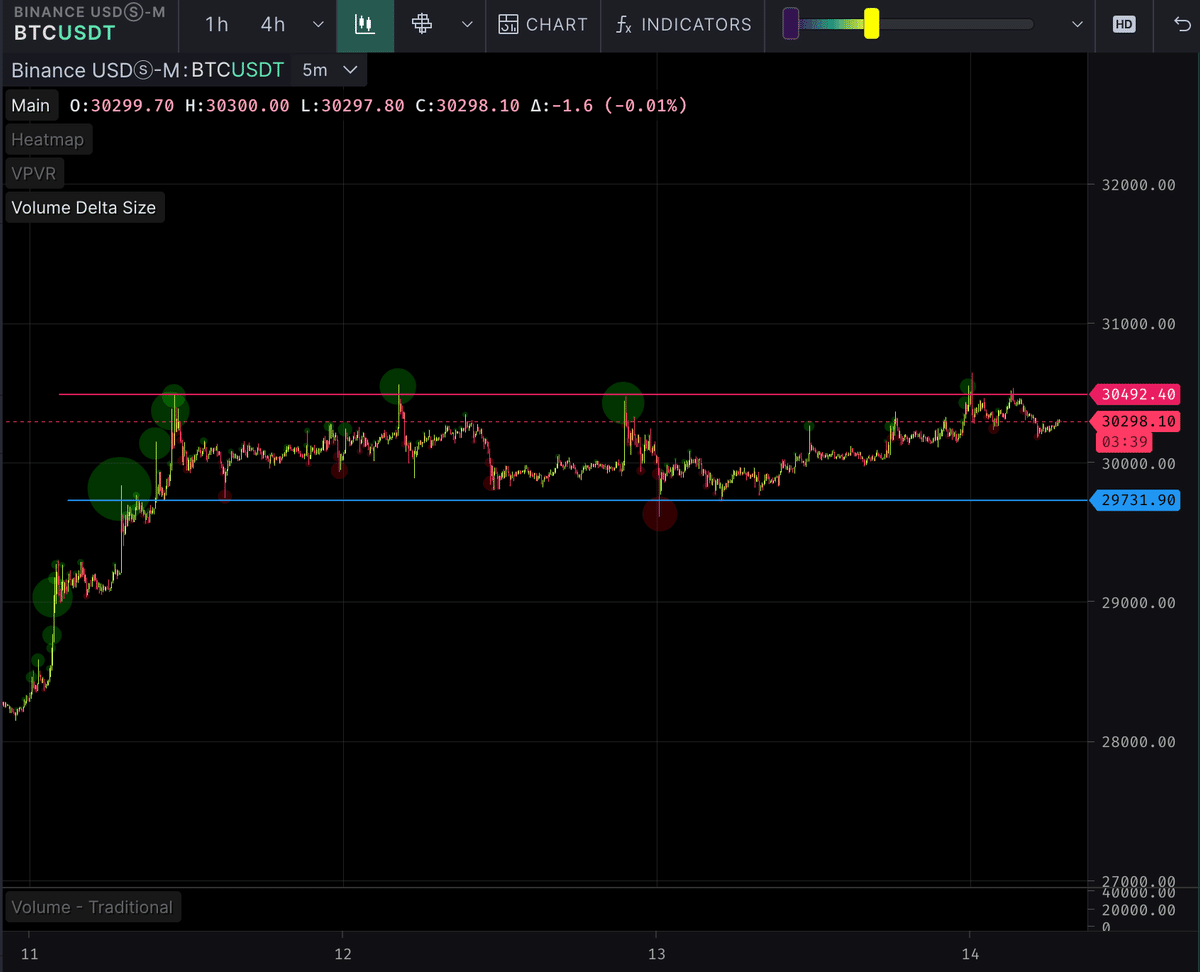
Task: Click the Binance USDⓈ-M BTCUSDT chart title
Action: [x=148, y=70]
